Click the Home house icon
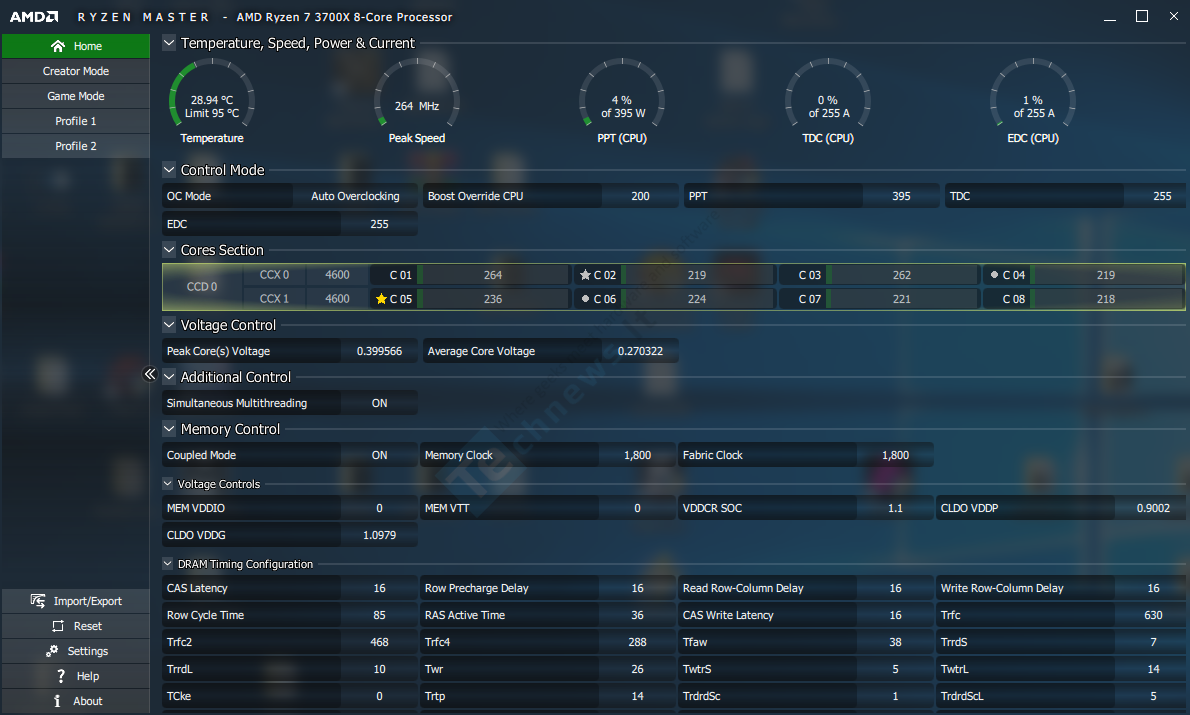Viewport: 1190px width, 715px height. [58, 46]
